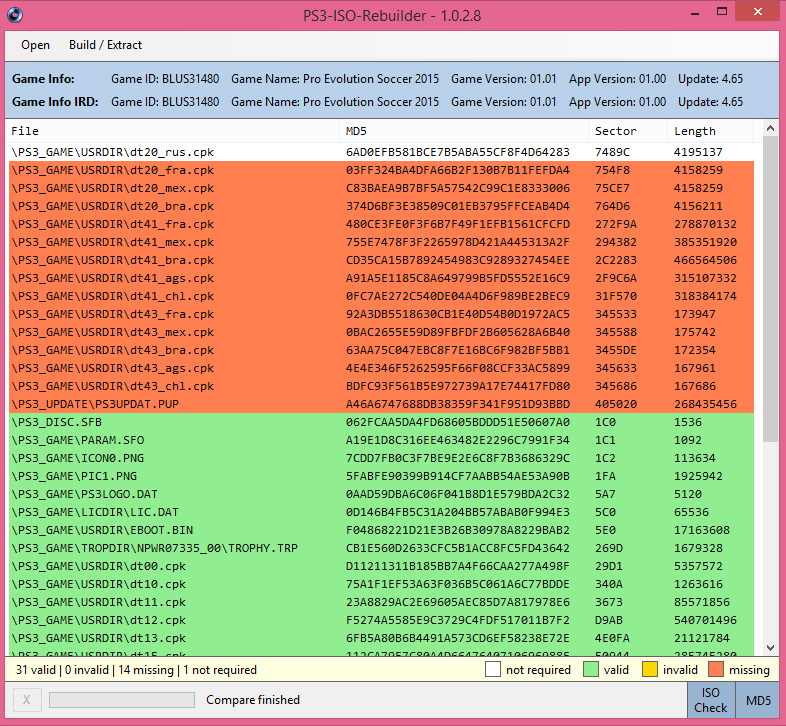Open the Build / Extract menu

(x=105, y=45)
